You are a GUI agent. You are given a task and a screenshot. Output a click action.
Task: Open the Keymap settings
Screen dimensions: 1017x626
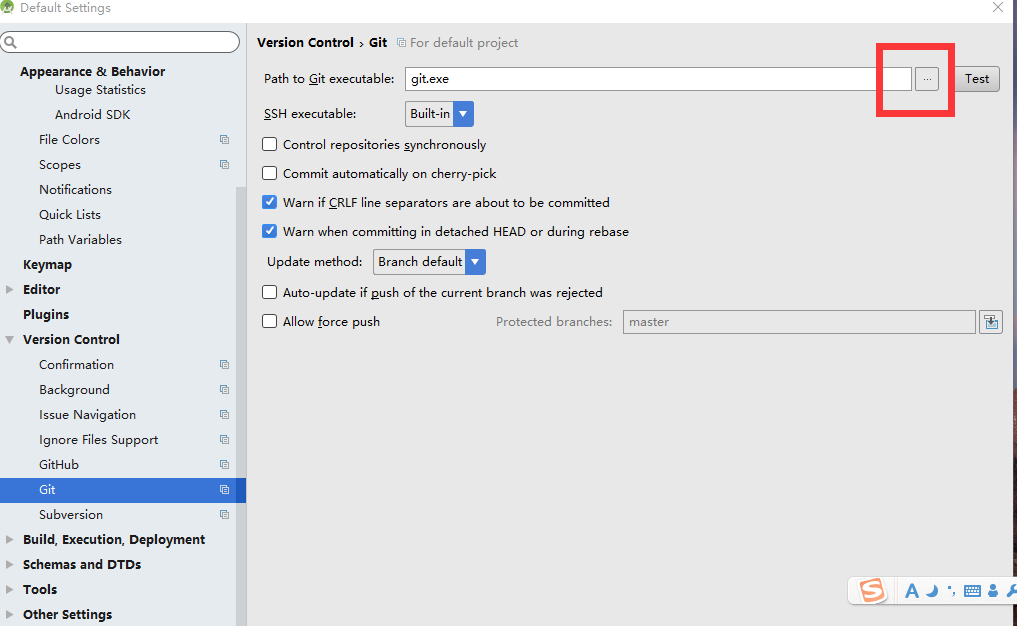[47, 265]
